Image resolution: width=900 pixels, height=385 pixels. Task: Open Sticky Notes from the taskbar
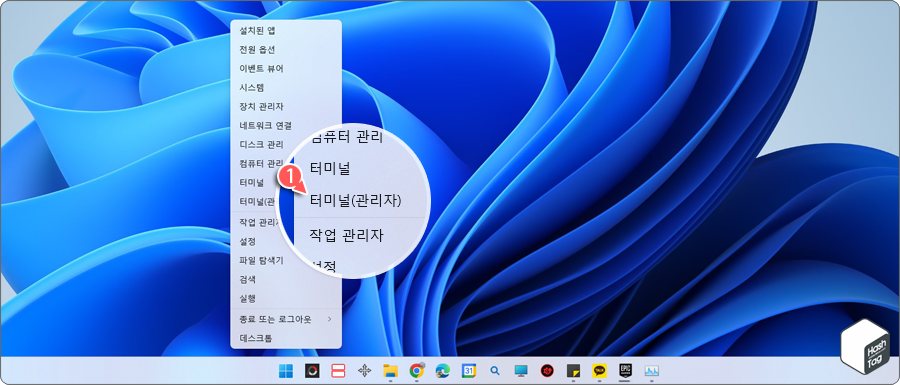coord(573,371)
